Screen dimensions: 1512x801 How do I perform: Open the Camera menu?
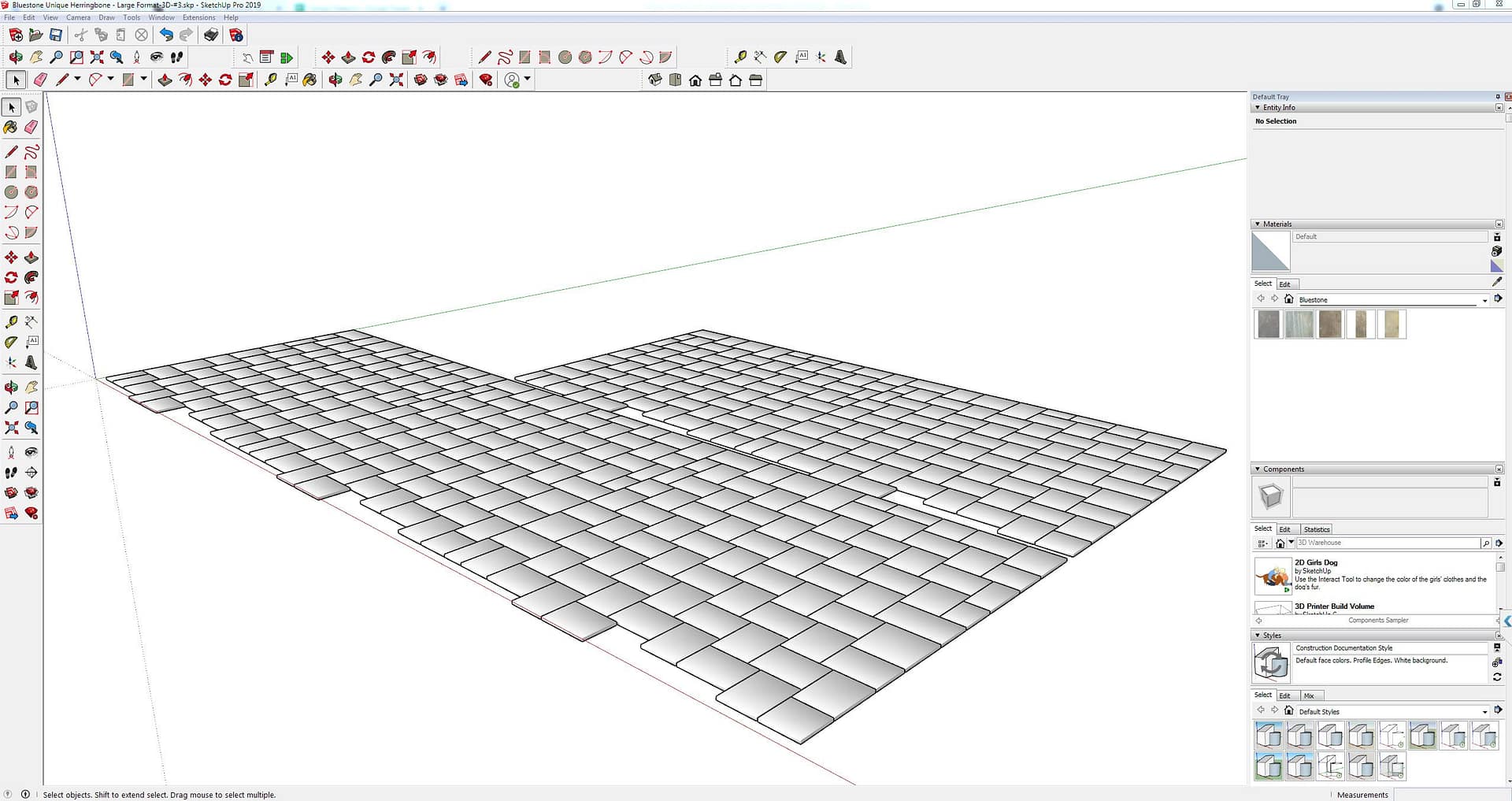[x=78, y=17]
